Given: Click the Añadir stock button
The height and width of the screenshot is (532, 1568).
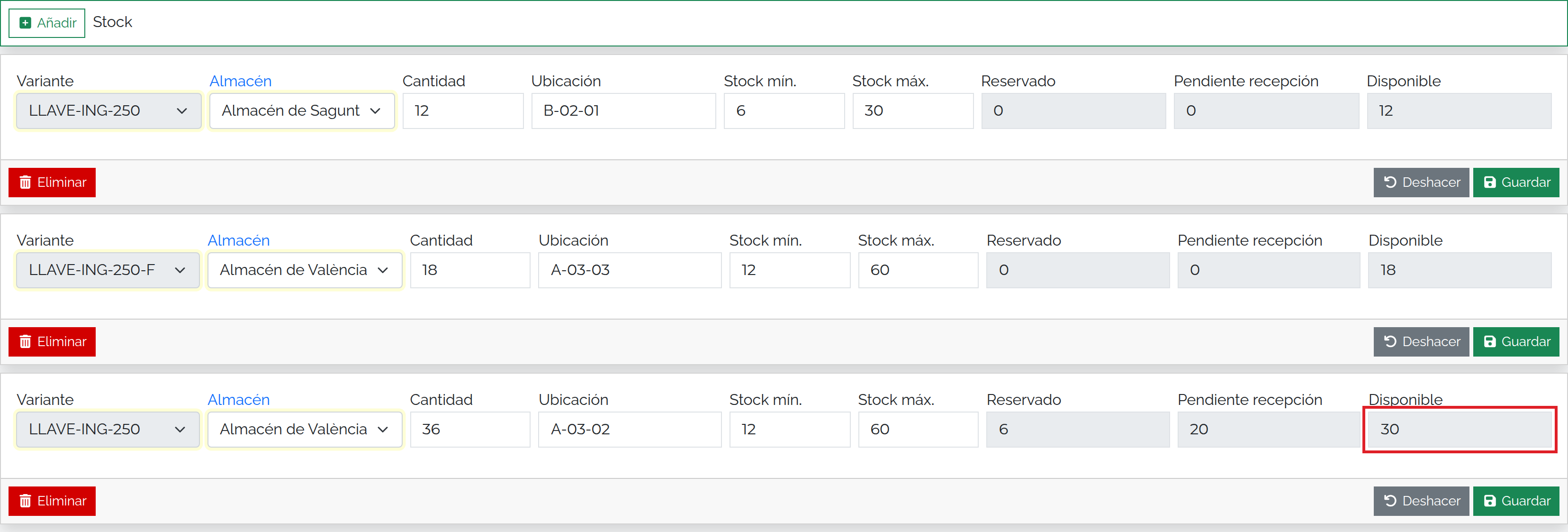Looking at the screenshot, I should (x=47, y=23).
